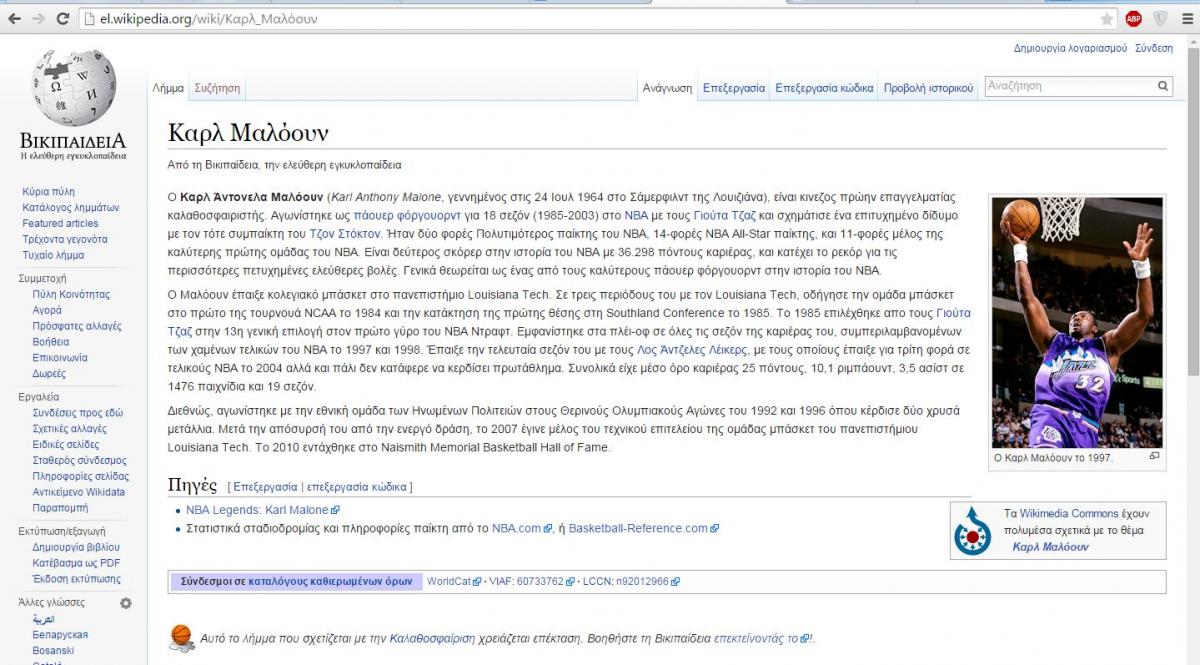Collapse the Άλλες γλώσσες sidebar section
Viewport: 1200px width, 665px height.
pyautogui.click(x=52, y=603)
